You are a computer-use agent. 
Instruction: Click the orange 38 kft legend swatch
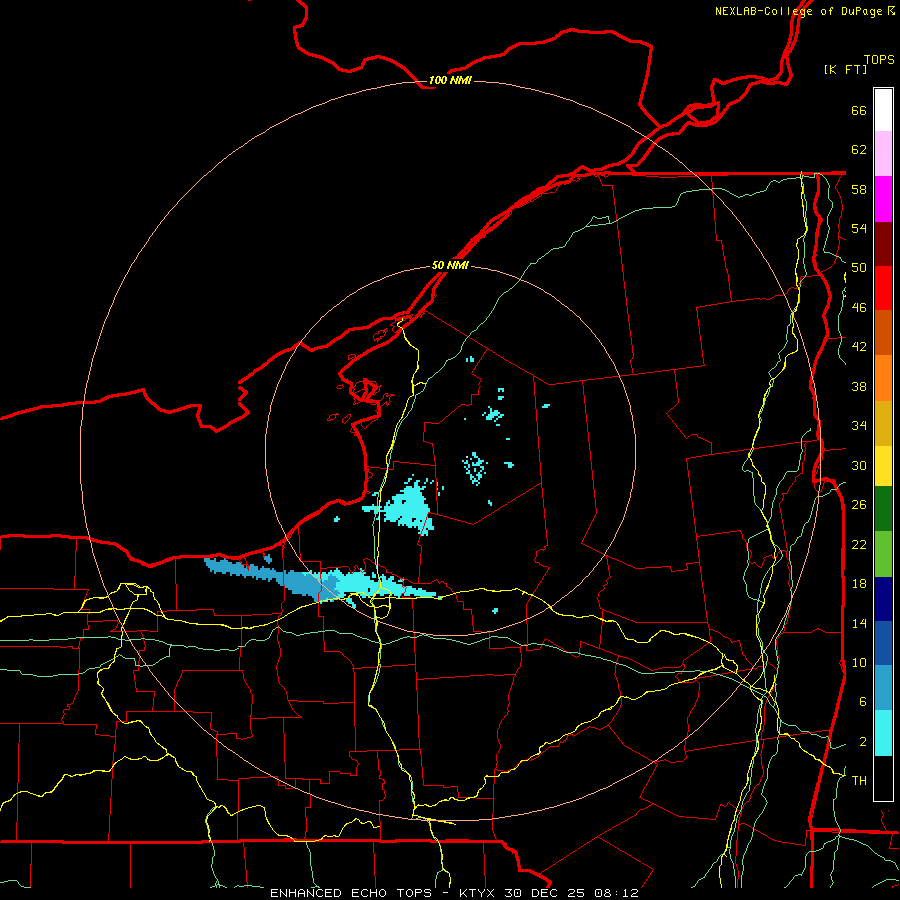point(883,378)
